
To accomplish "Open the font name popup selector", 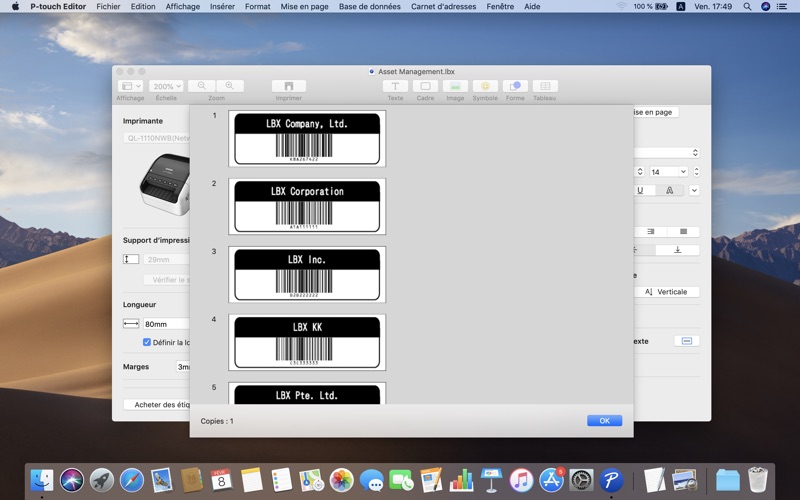I will pos(667,153).
